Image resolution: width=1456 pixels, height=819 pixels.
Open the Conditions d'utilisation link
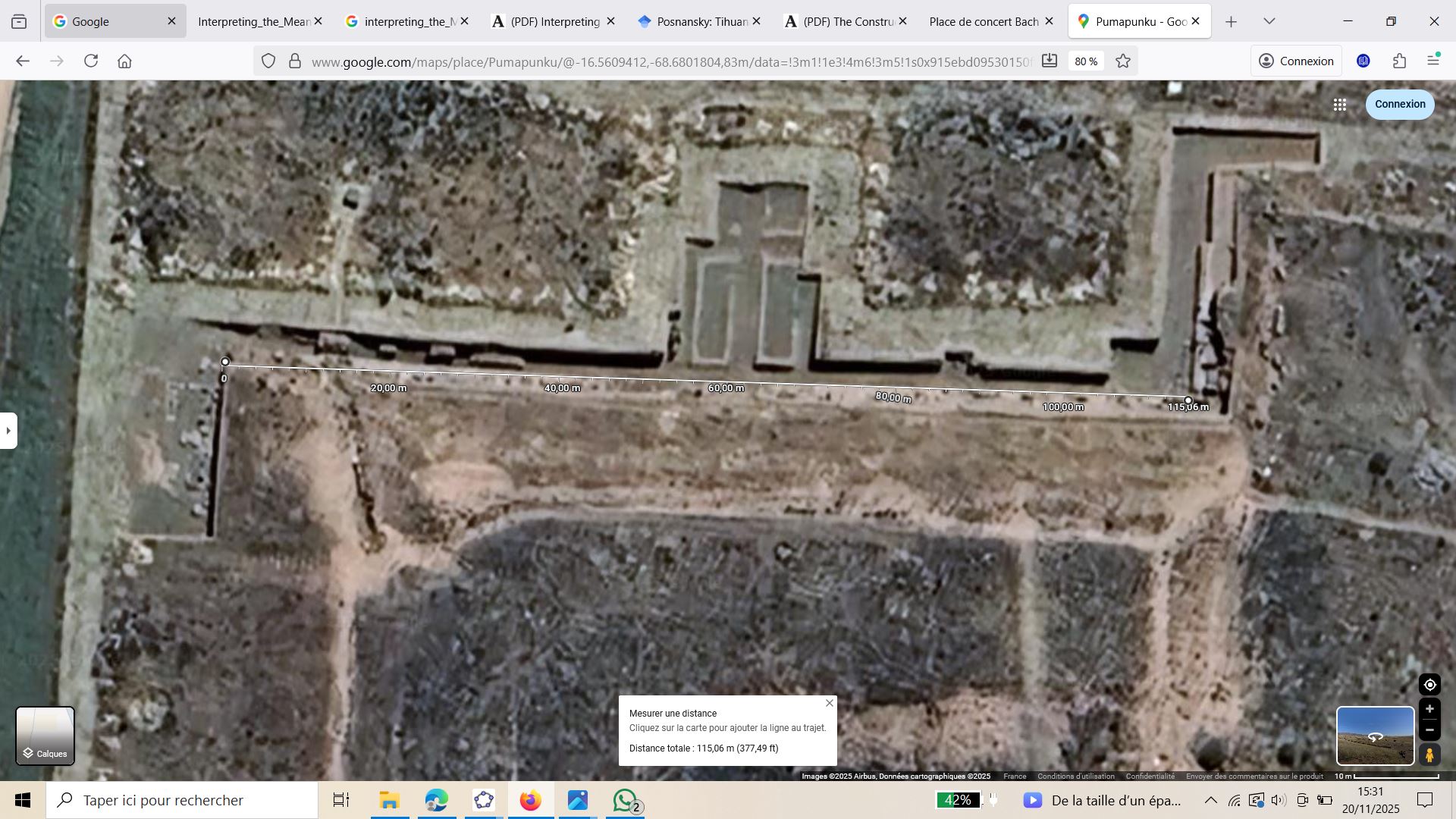(x=1075, y=776)
